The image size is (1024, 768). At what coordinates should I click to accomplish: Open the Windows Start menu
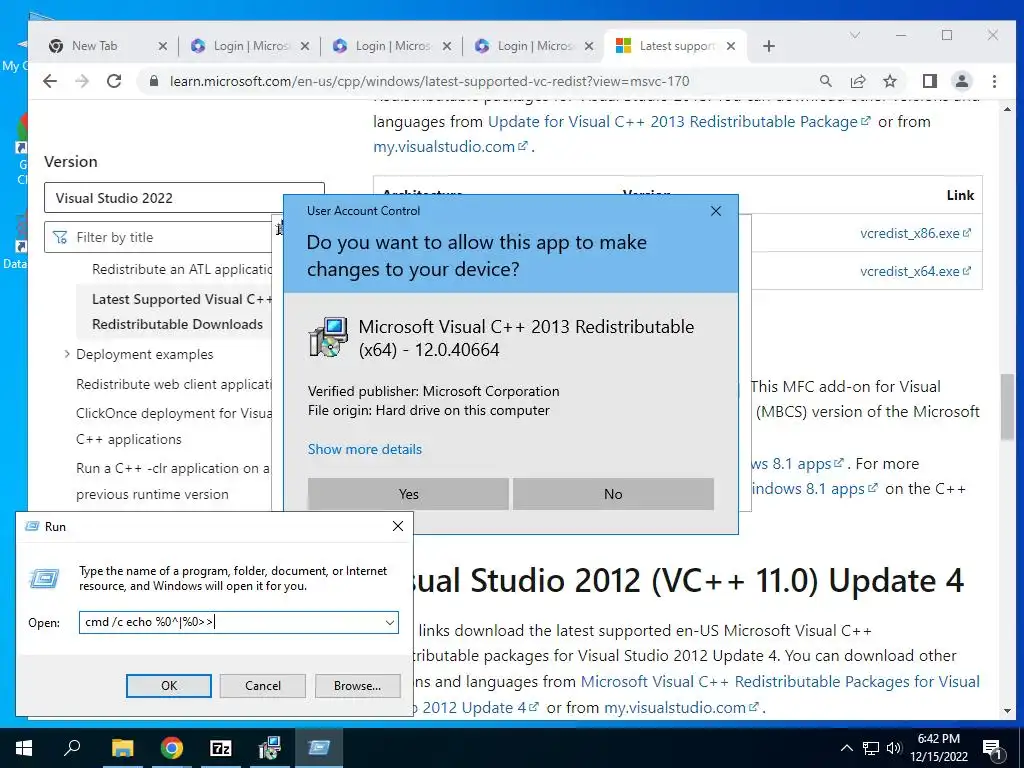23,748
